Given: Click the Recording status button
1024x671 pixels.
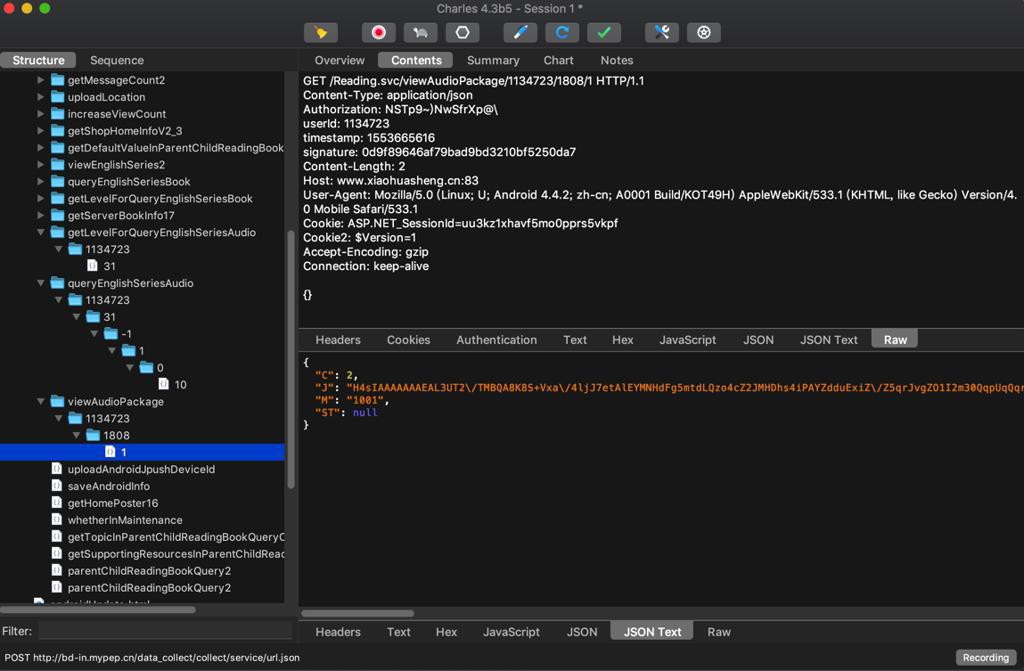Looking at the screenshot, I should tap(985, 658).
